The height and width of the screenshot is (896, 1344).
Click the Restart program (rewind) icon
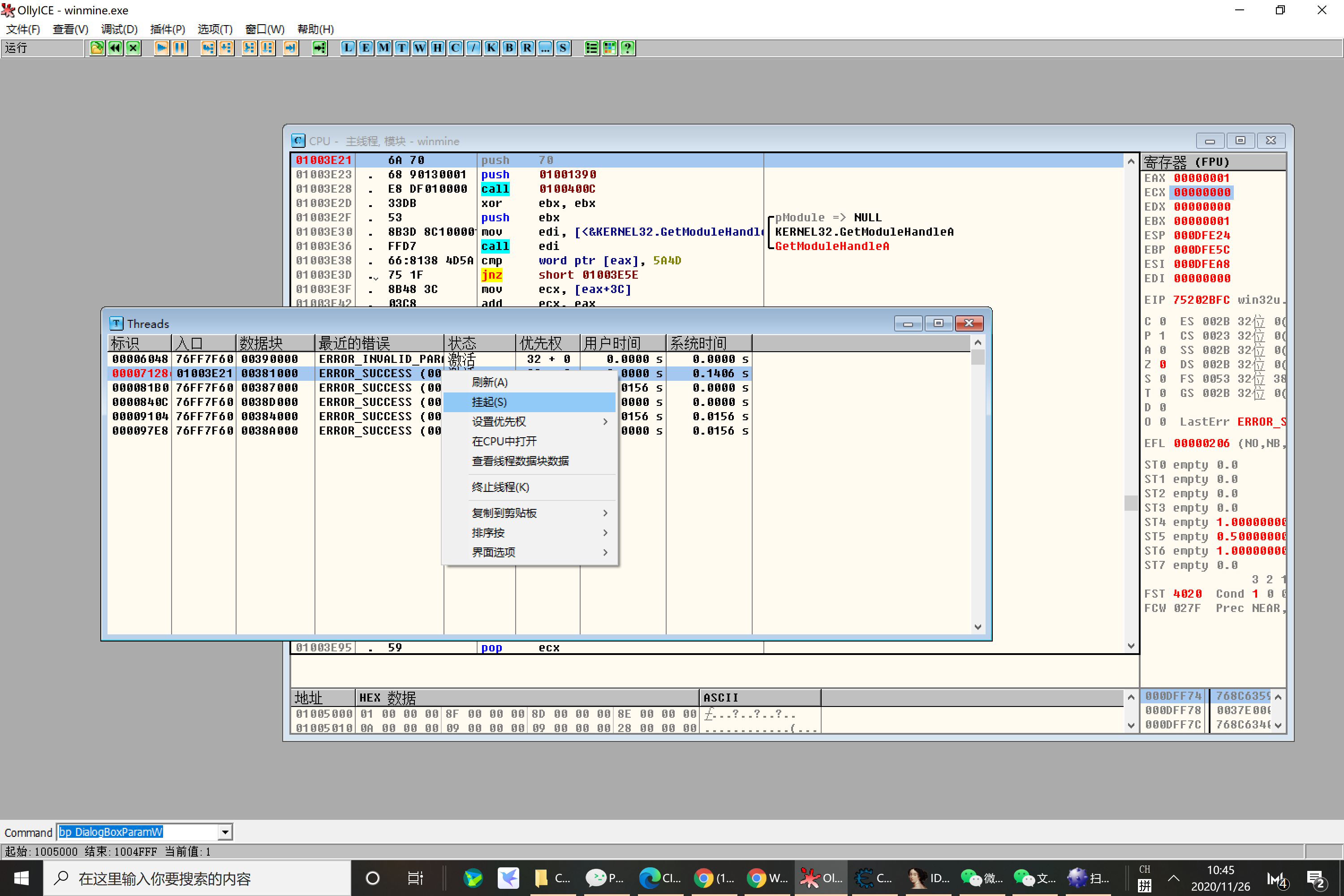click(115, 48)
